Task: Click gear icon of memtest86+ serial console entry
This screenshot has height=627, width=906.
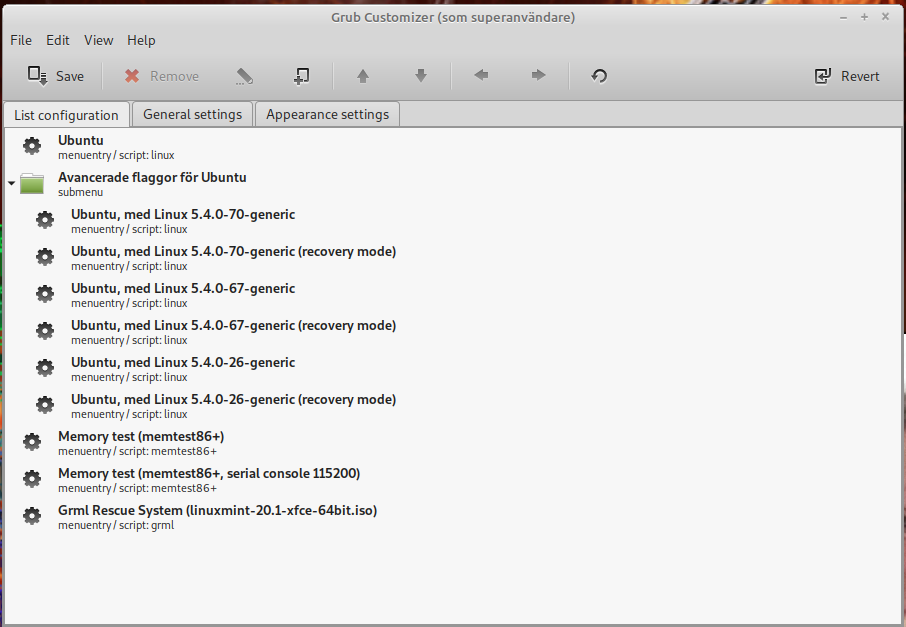Action: click(32, 479)
